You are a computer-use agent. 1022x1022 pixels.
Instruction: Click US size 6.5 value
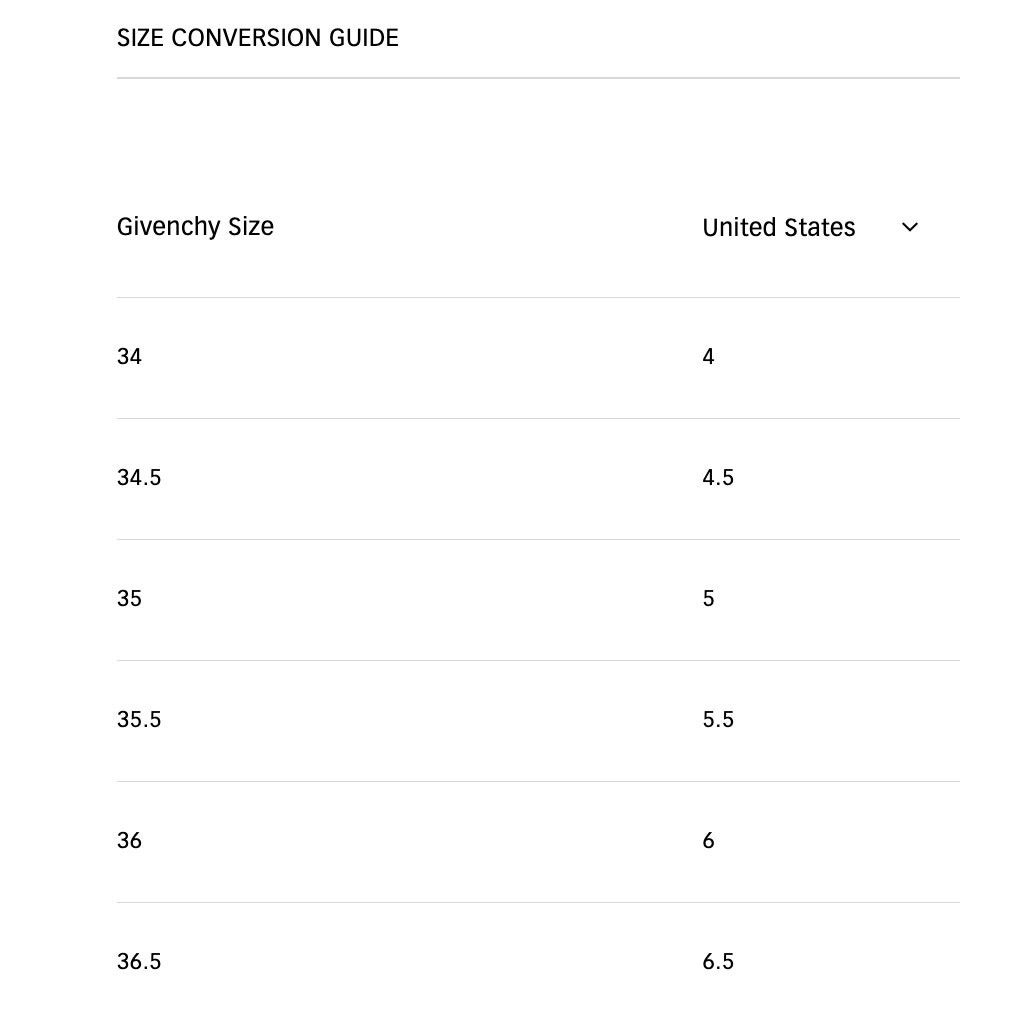click(x=718, y=961)
